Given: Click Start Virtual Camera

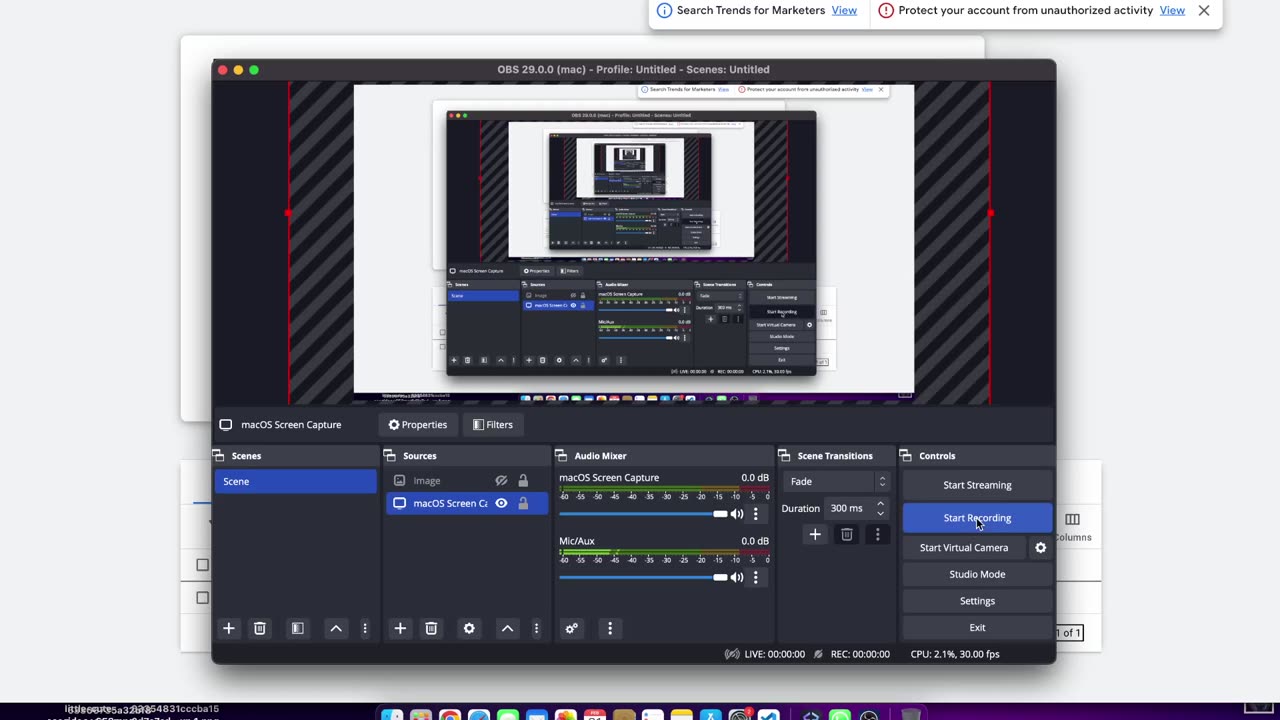Looking at the screenshot, I should pyautogui.click(x=964, y=548).
